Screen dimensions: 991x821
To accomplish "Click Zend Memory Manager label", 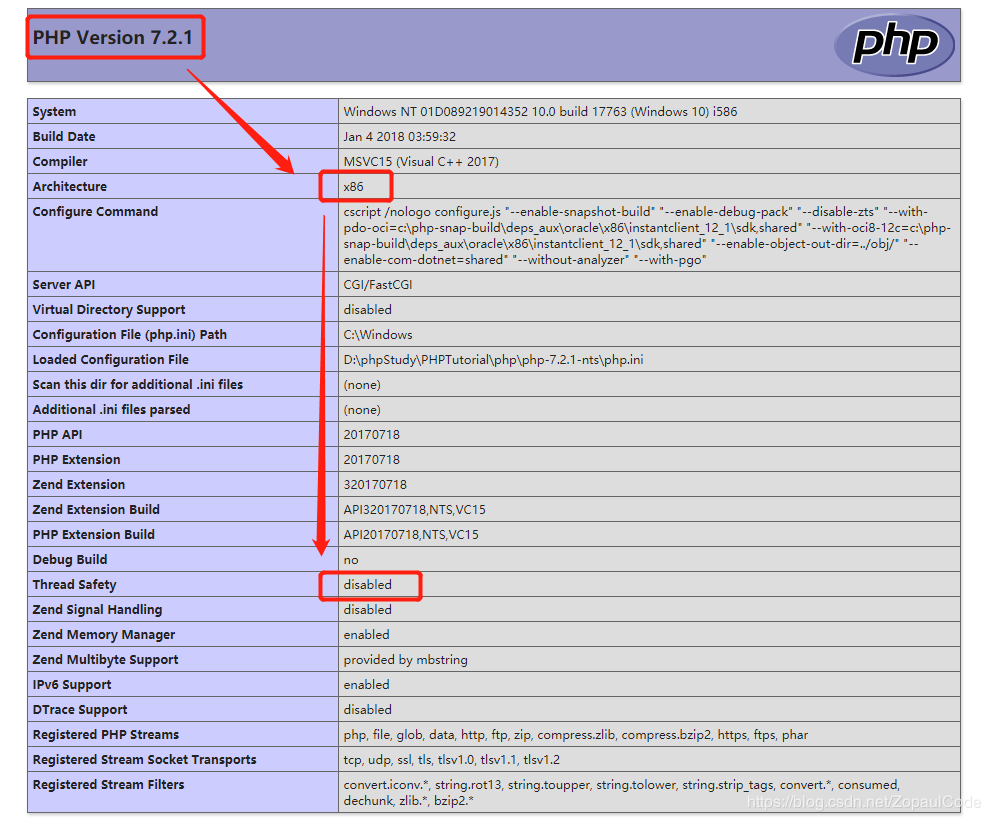I will (104, 635).
